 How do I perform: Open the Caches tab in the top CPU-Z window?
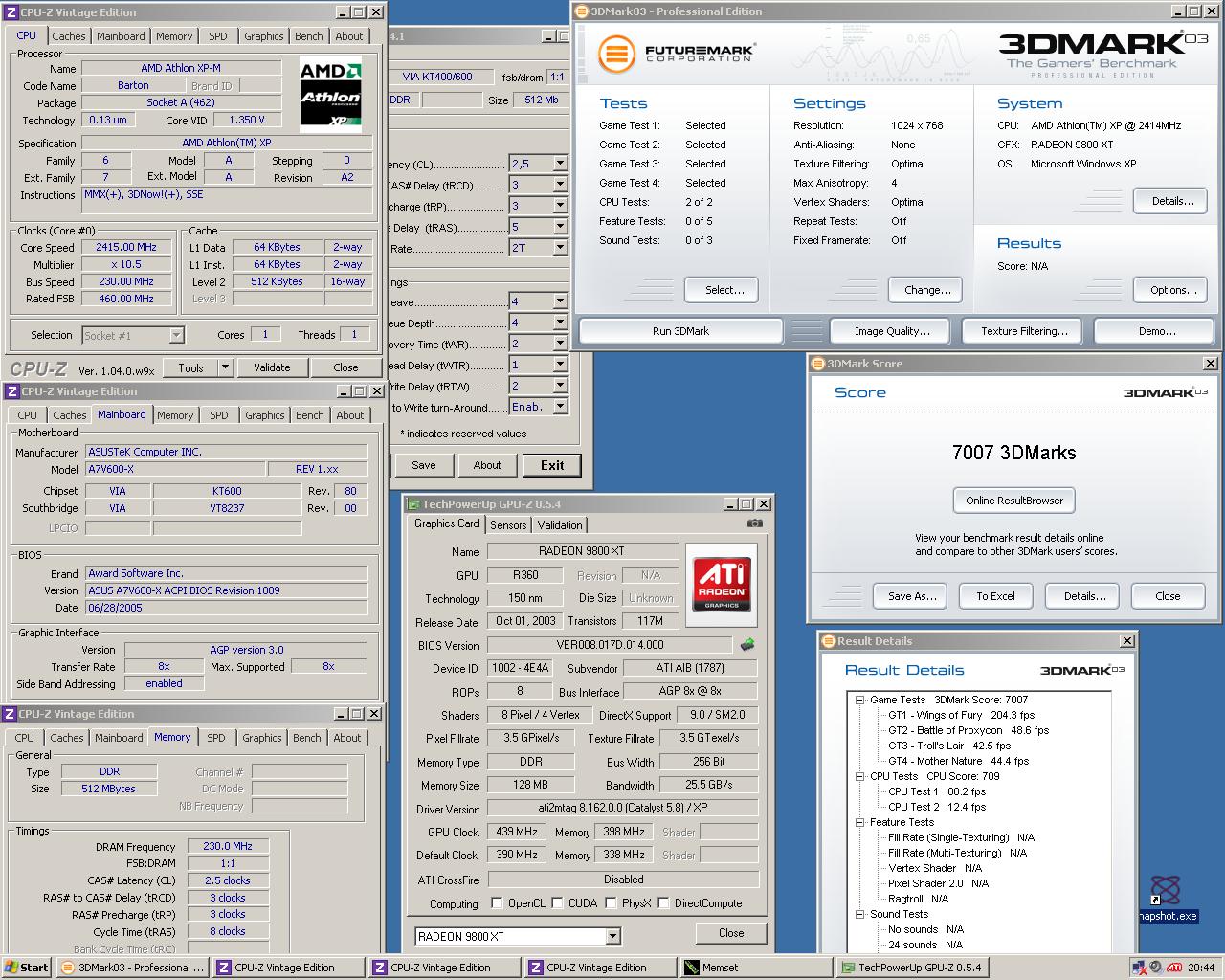(x=69, y=36)
